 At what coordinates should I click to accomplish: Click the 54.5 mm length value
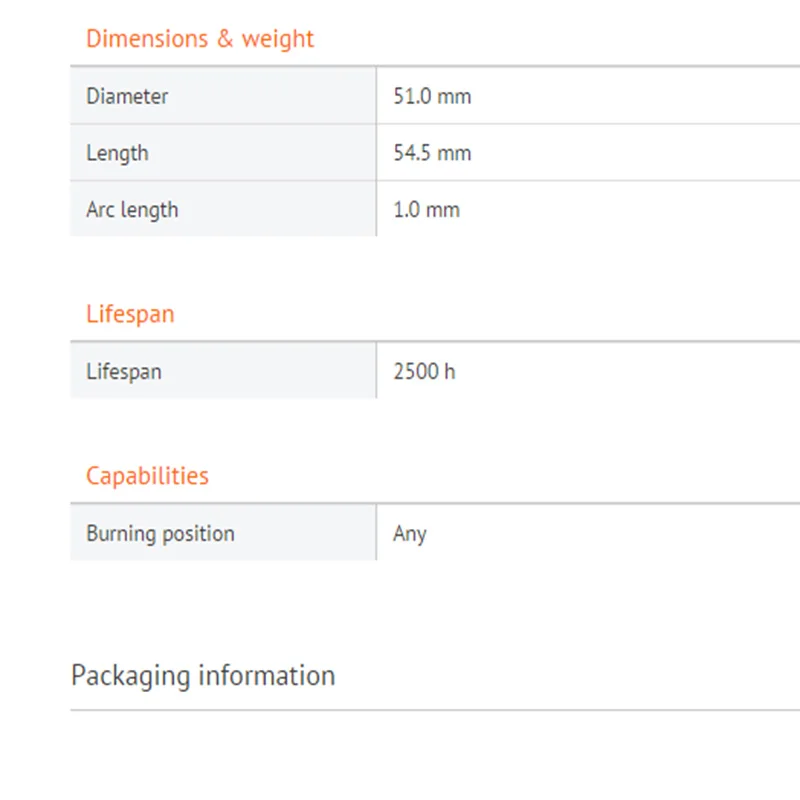tap(432, 153)
